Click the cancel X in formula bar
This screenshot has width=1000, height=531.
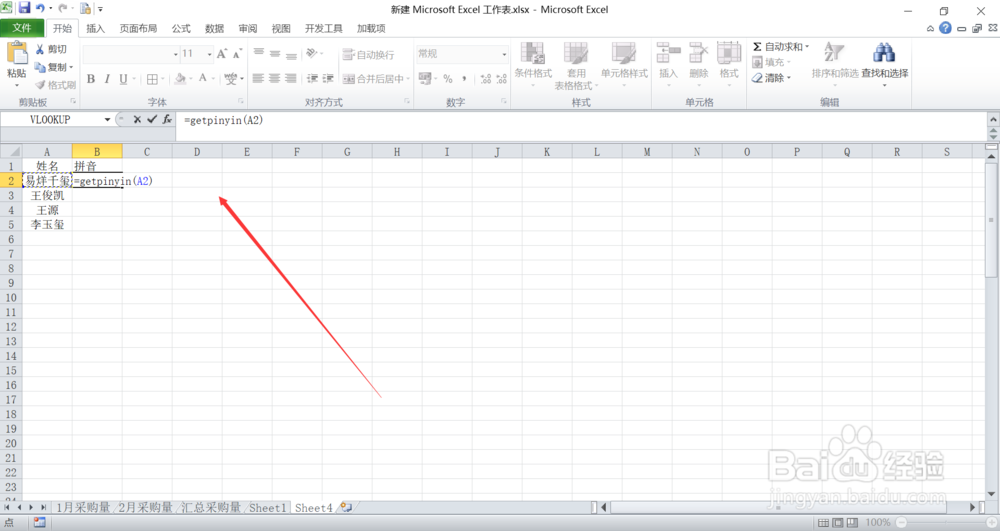(137, 119)
